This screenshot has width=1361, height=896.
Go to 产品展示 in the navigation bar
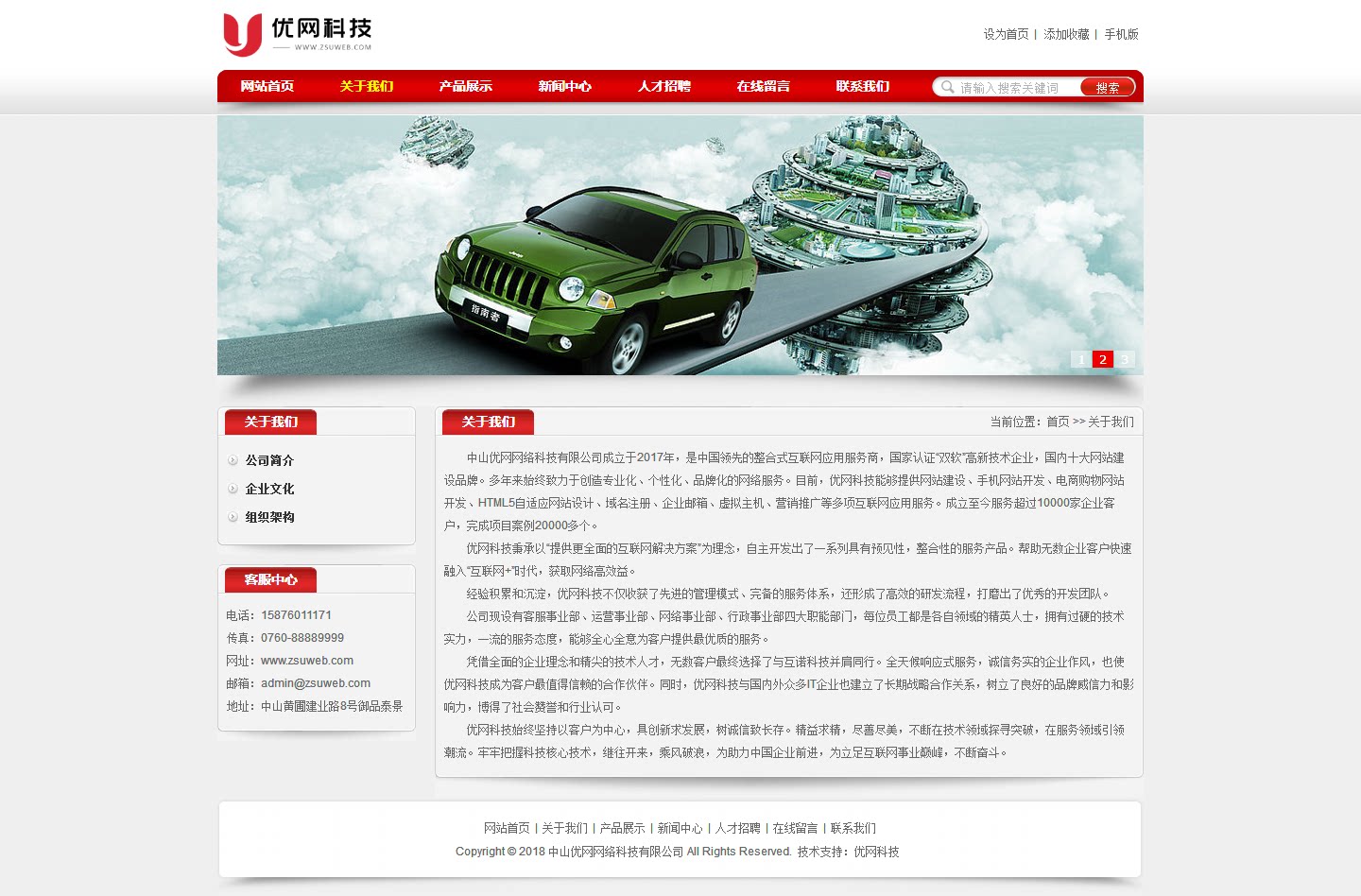click(x=466, y=86)
